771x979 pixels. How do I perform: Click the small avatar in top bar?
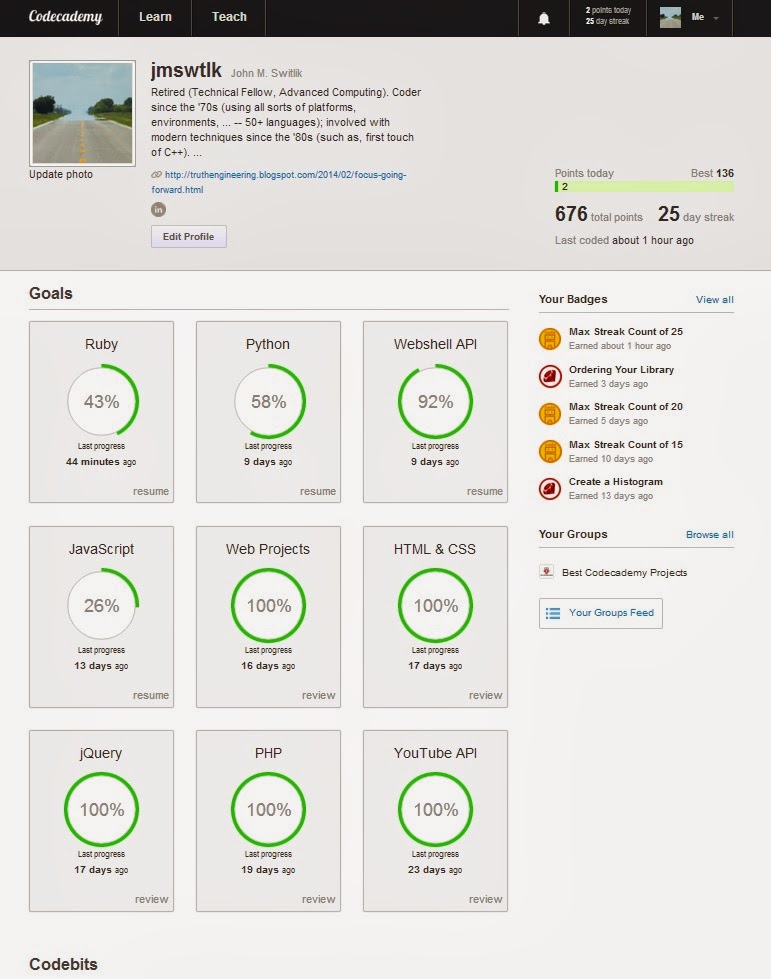pos(670,17)
